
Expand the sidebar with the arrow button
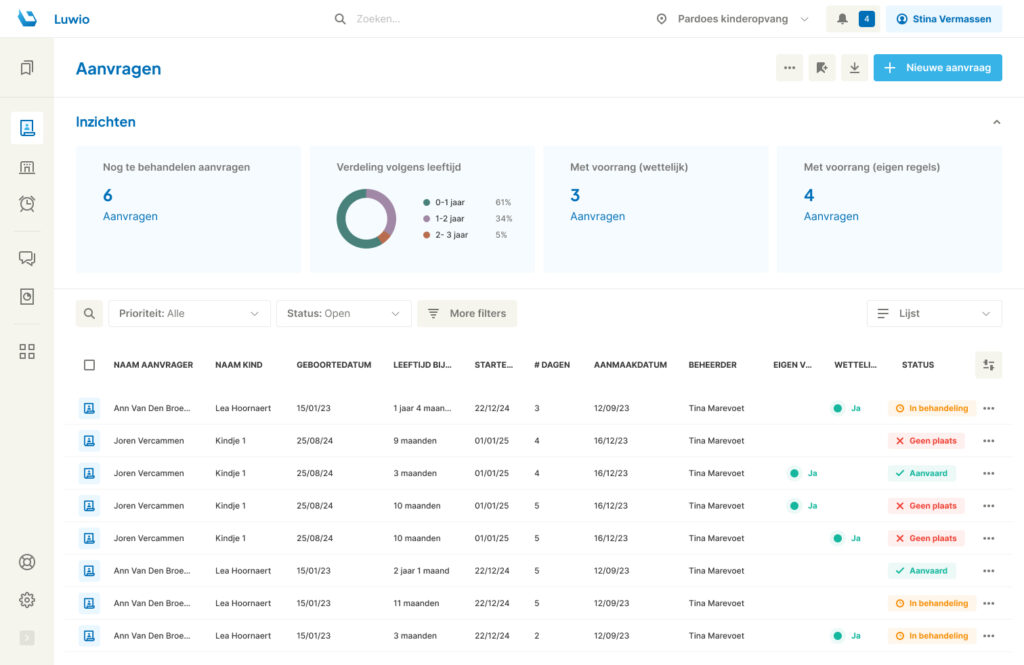click(27, 638)
